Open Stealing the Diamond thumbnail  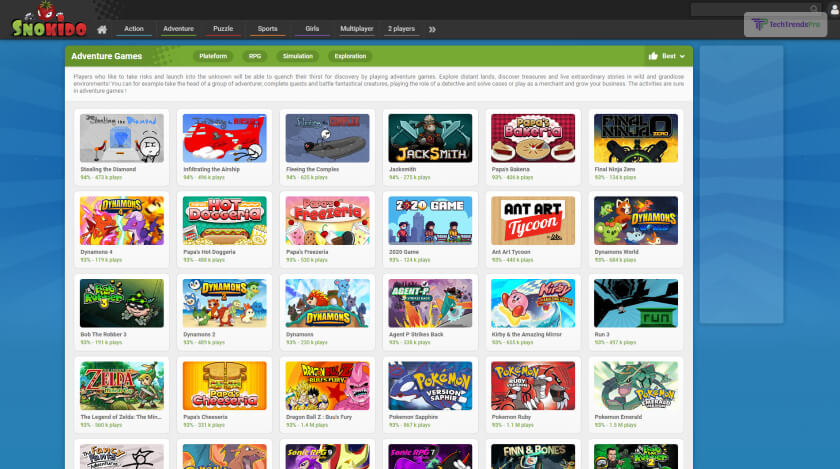[122, 138]
